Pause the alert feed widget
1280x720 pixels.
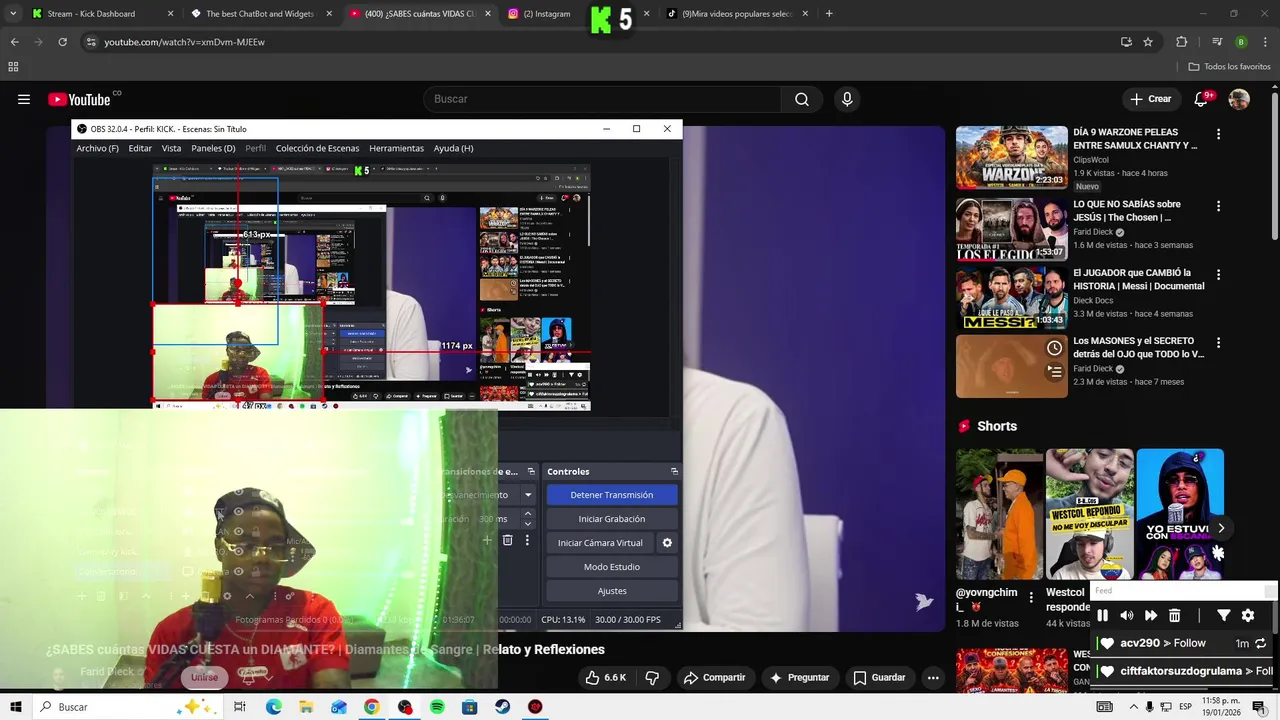point(1102,616)
